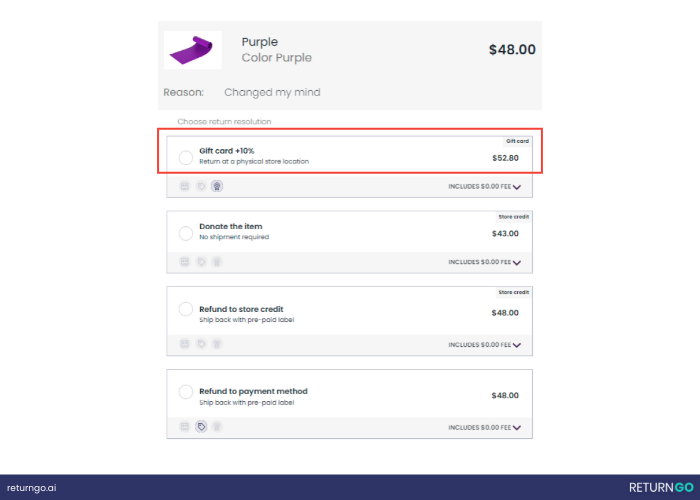Click the highlighted ribbon icon under Gift card +10%
The width and height of the screenshot is (700, 500).
pos(217,186)
